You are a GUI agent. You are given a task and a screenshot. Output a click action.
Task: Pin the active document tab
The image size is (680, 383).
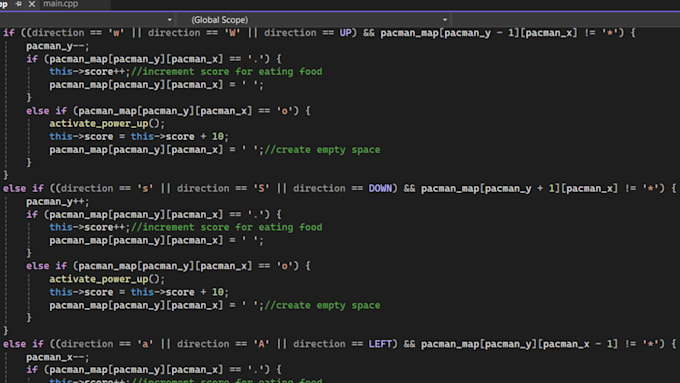click(19, 4)
